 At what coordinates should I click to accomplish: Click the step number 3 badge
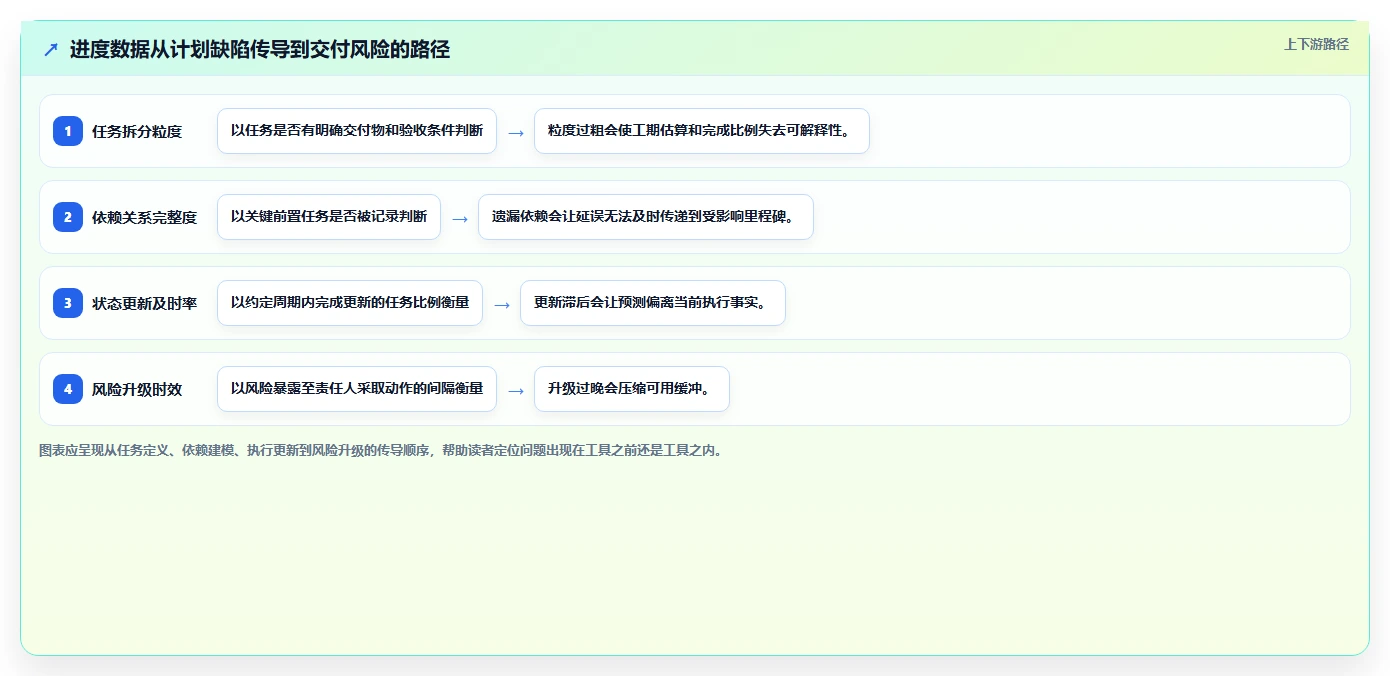[68, 303]
